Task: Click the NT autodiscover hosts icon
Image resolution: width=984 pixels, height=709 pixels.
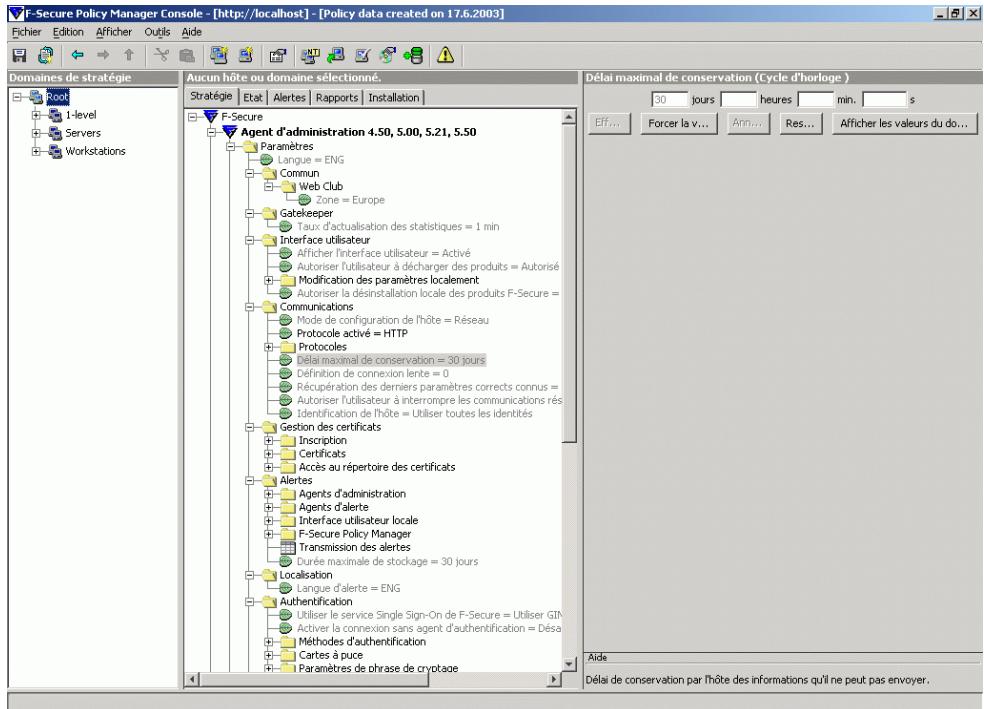Action: (x=310, y=56)
